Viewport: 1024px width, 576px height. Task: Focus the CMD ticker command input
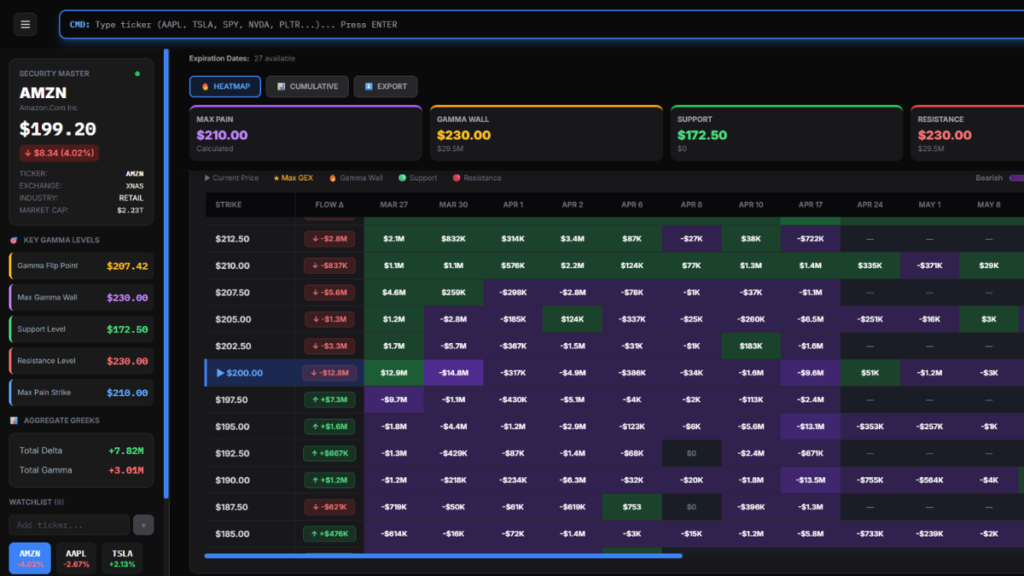click(540, 24)
